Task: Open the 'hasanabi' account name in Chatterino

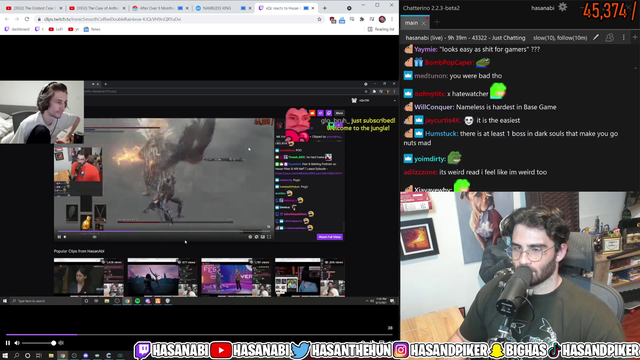Action: coord(542,8)
